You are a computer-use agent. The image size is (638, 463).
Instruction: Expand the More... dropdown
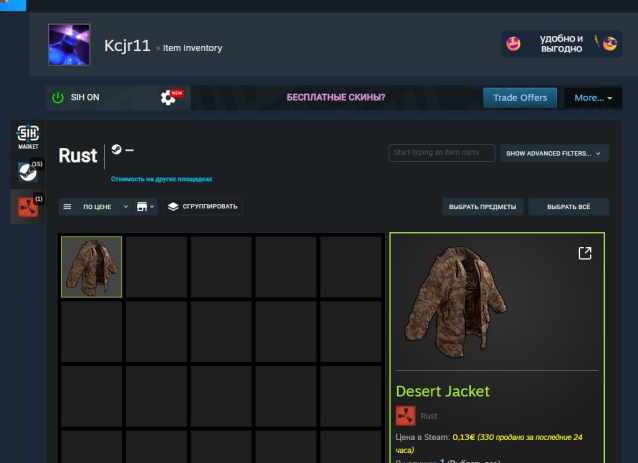(x=593, y=98)
